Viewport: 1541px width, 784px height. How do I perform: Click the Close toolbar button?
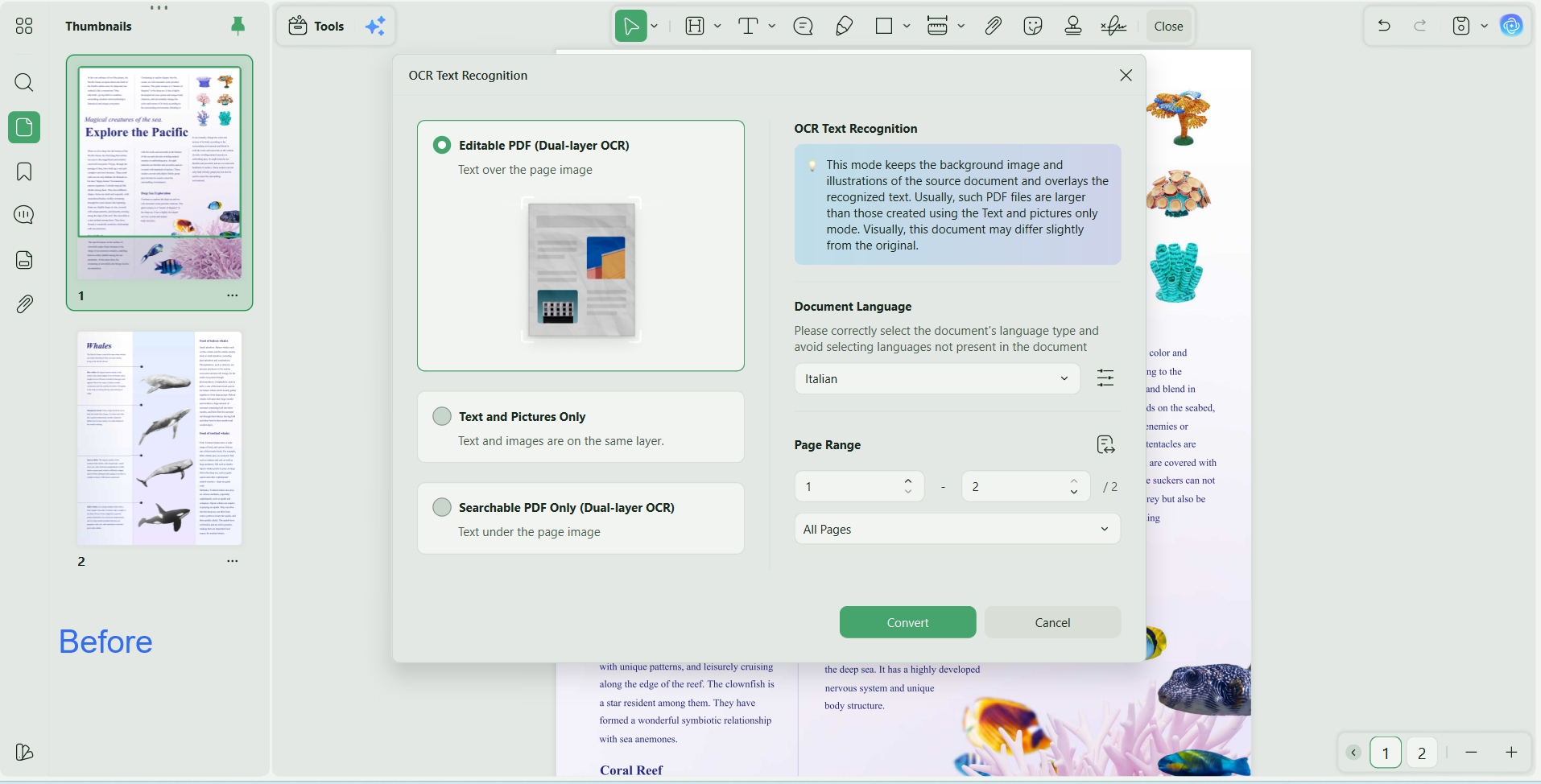[1168, 26]
